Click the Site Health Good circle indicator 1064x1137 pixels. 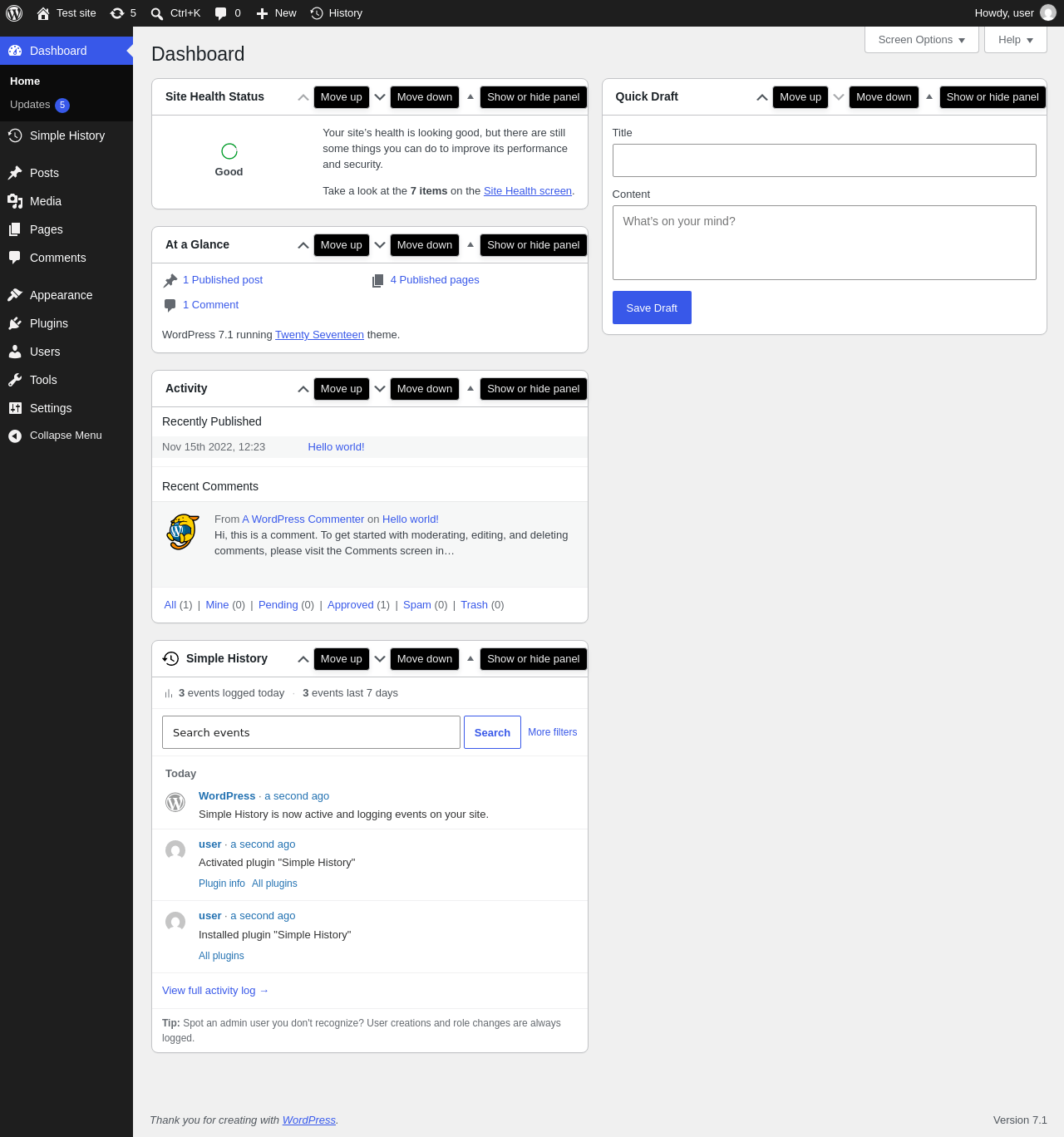coord(229,150)
